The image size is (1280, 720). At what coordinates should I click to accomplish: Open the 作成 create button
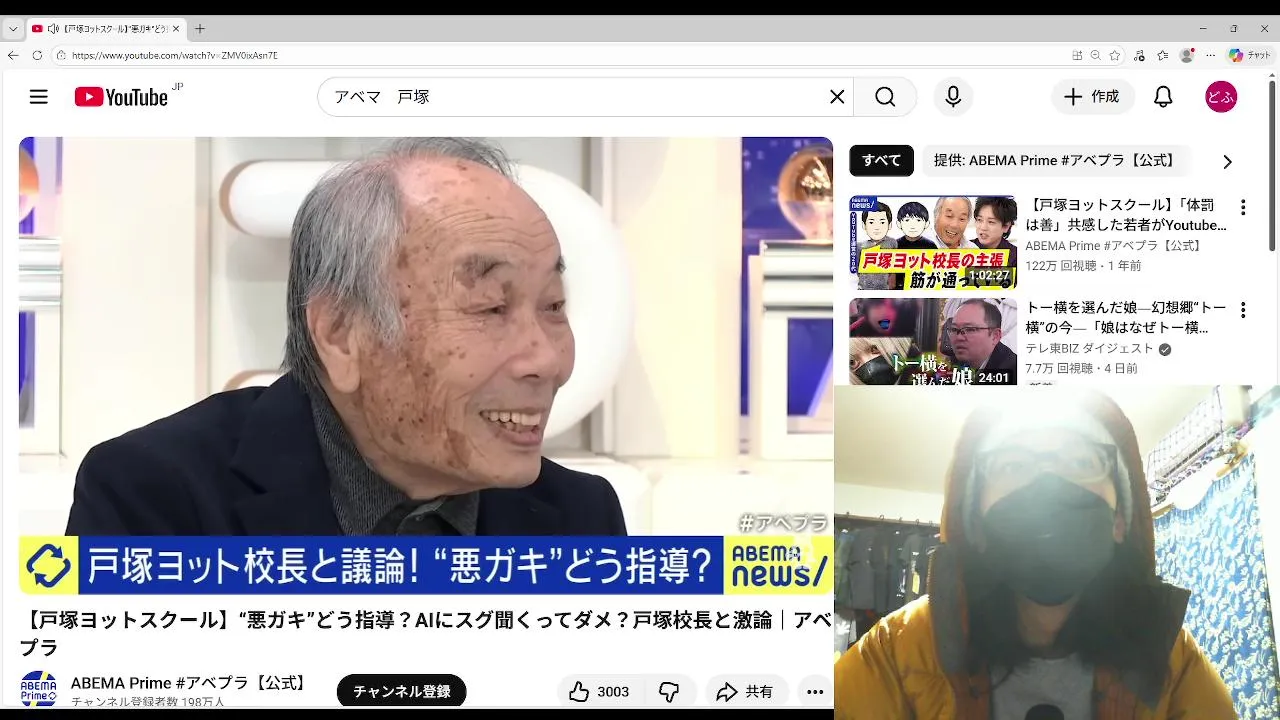coord(1092,97)
